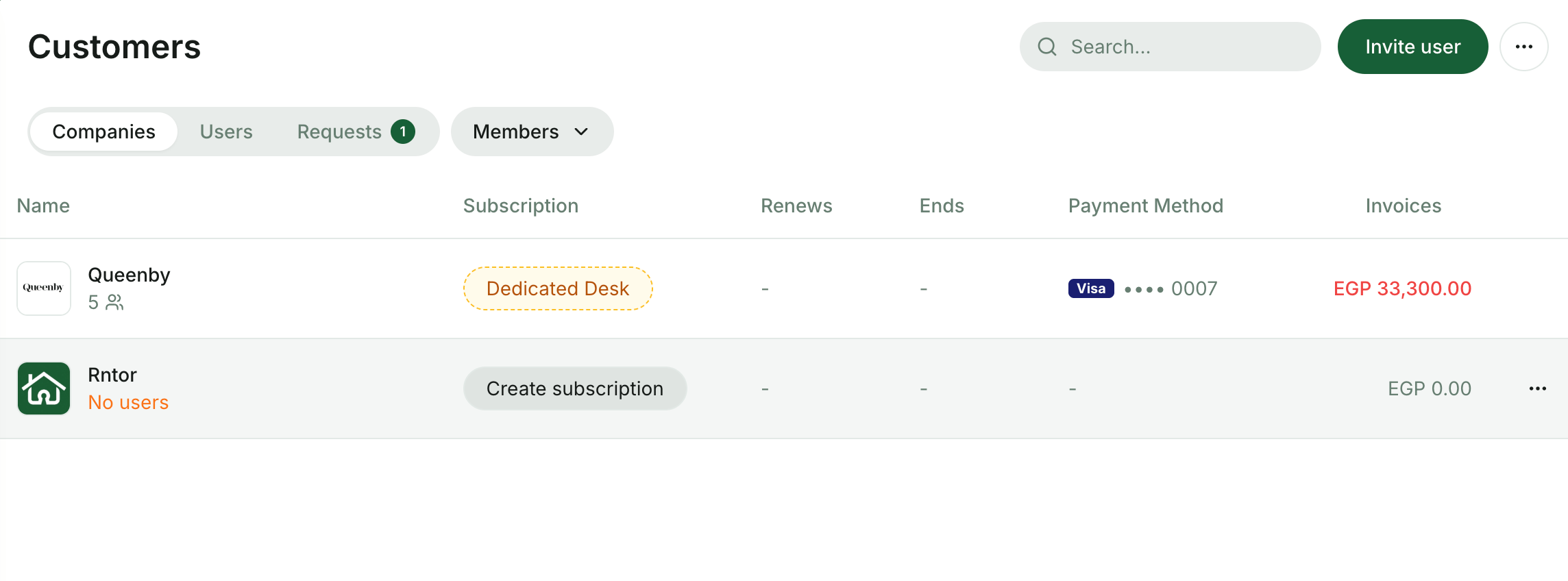Switch to the Users tab
1568x581 pixels.
click(226, 132)
